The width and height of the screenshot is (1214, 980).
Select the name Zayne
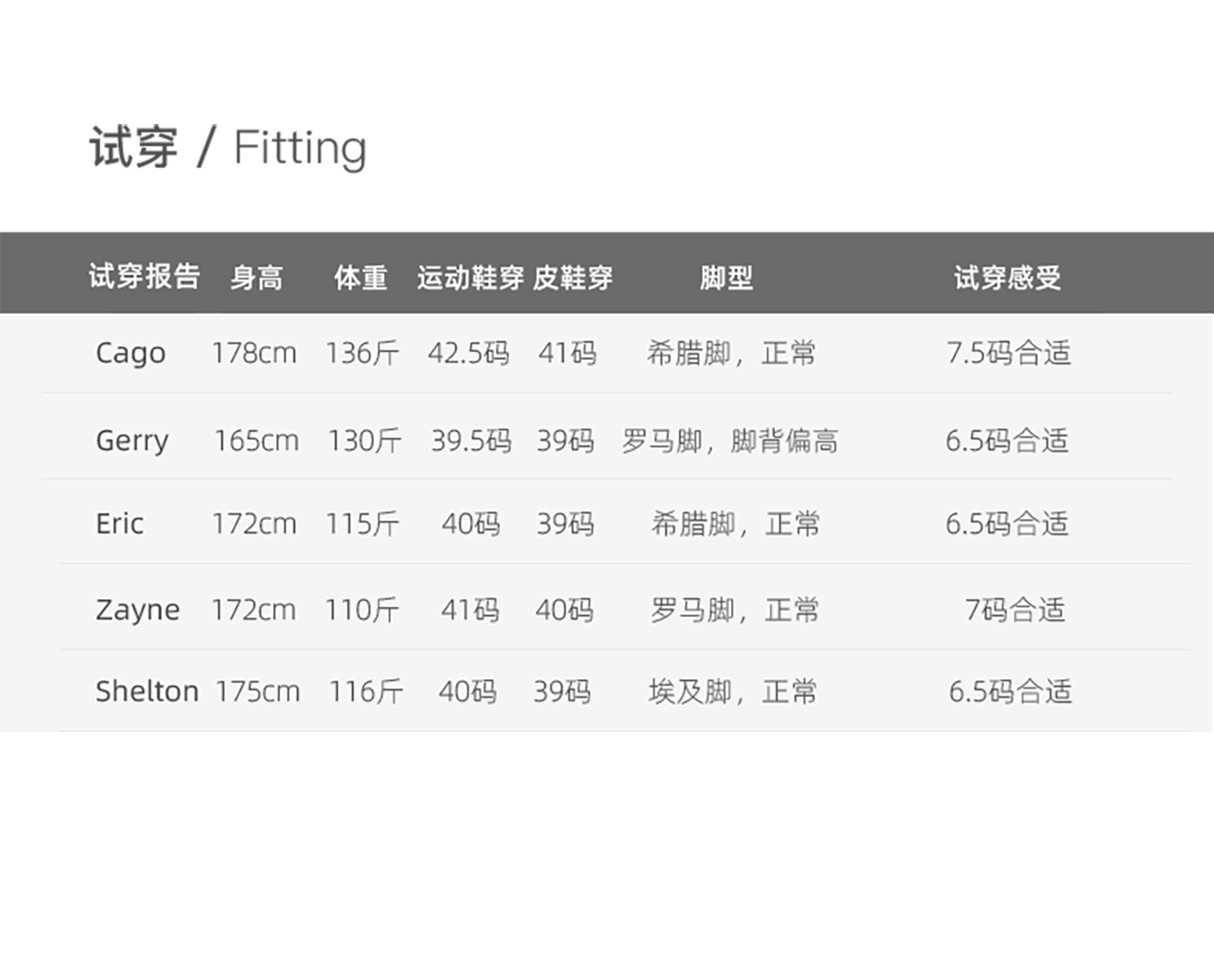(x=137, y=610)
